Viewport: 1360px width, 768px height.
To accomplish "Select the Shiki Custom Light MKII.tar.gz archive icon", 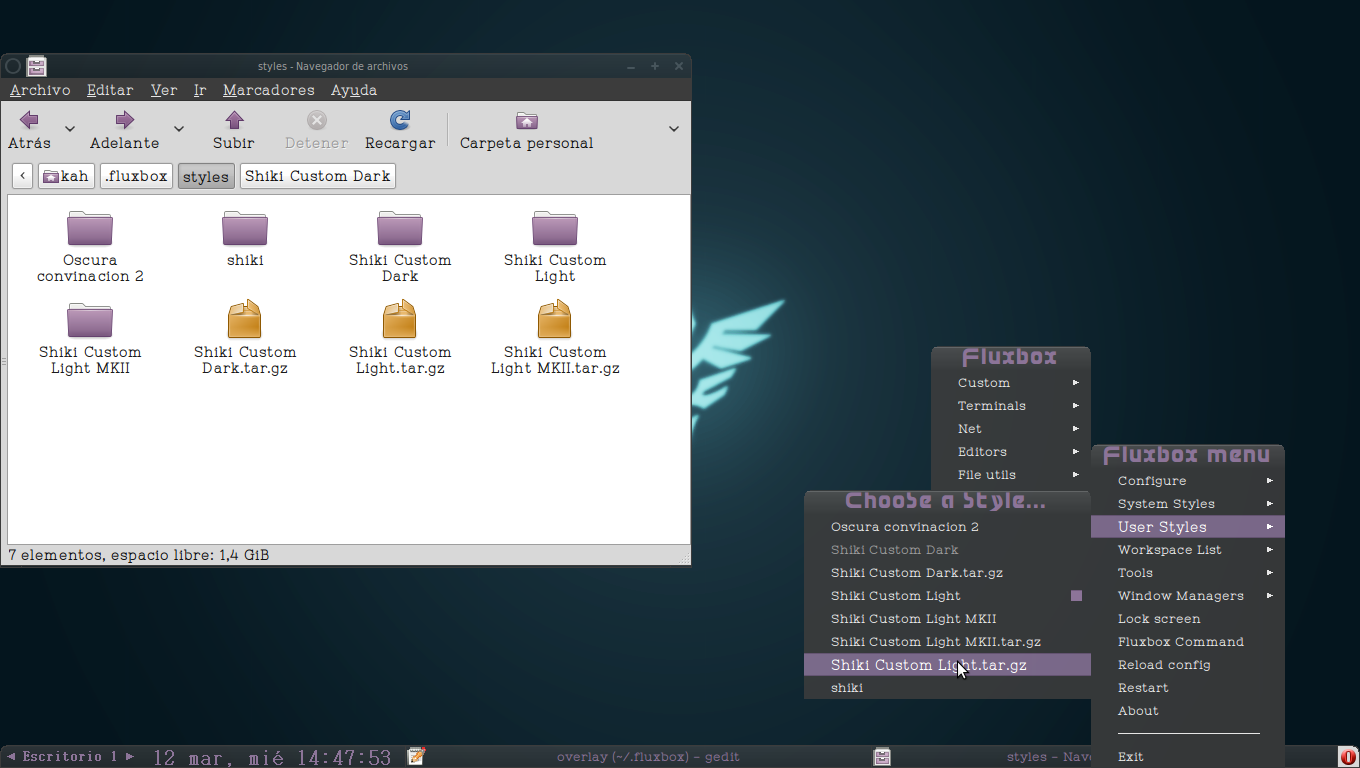I will tap(555, 319).
